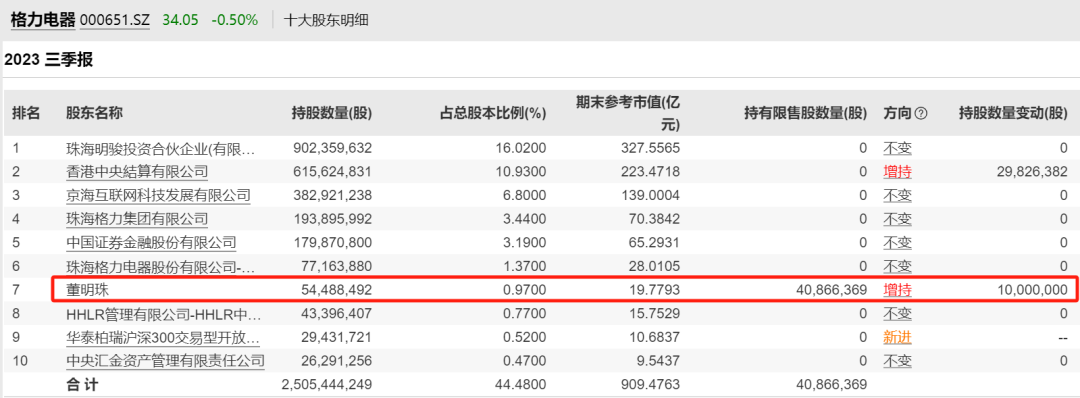Image resolution: width=1080 pixels, height=398 pixels.
Task: Open stock code 000651.SZ link
Action: coord(115,20)
